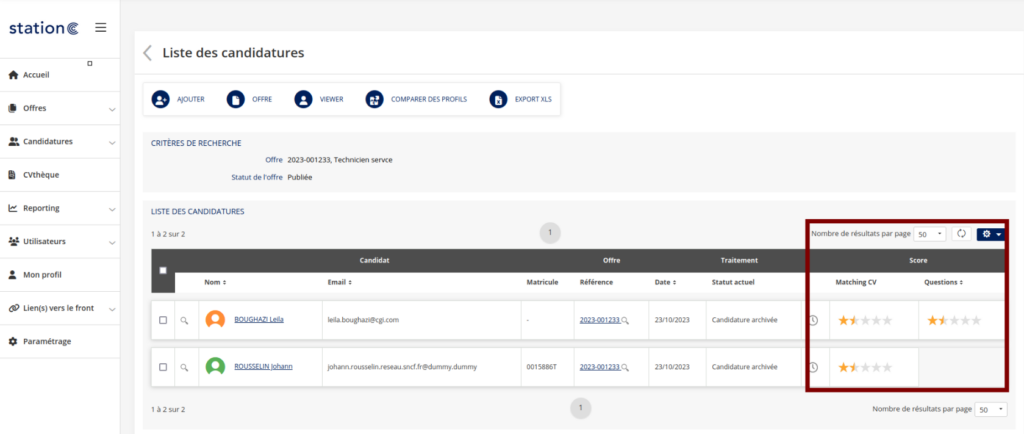Click the VIEWER toolbar icon
The width and height of the screenshot is (1024, 434).
point(303,99)
